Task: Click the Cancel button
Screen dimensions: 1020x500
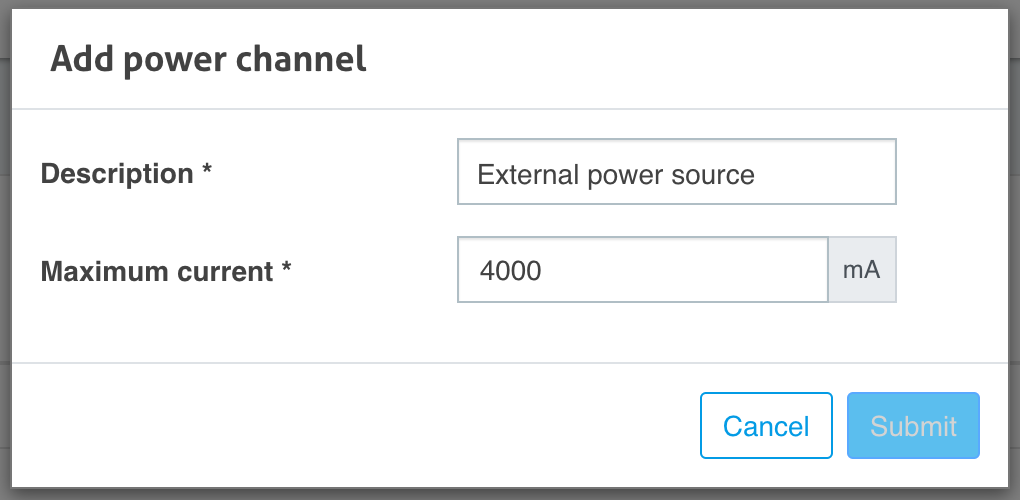Action: 766,426
